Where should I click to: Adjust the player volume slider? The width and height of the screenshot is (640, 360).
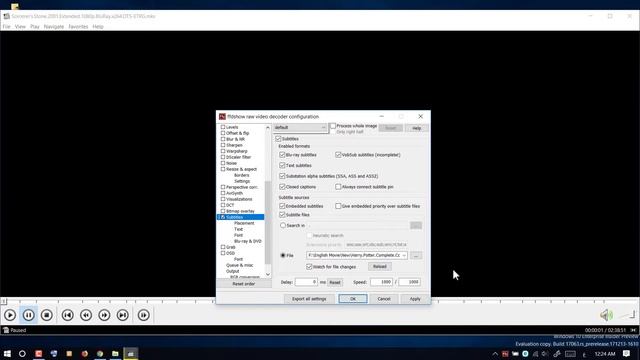pos(627,315)
